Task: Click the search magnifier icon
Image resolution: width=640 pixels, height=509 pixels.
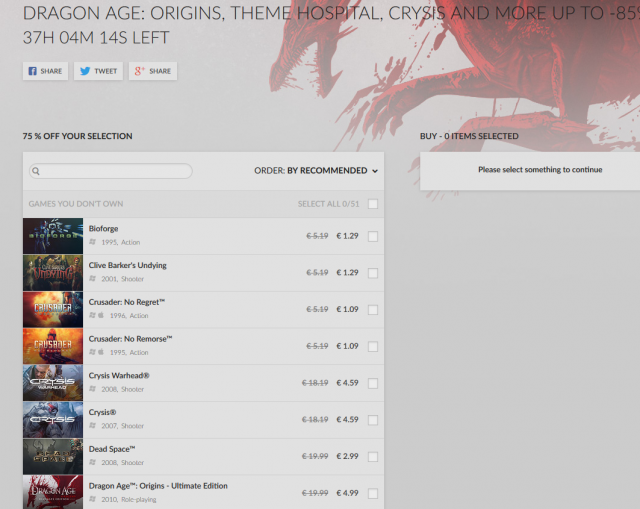Action: point(36,171)
